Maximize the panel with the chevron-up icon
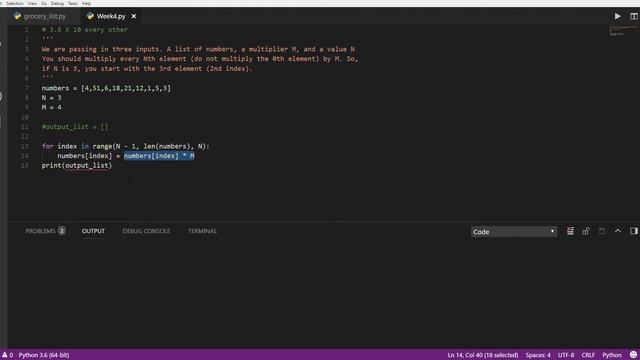 (618, 231)
